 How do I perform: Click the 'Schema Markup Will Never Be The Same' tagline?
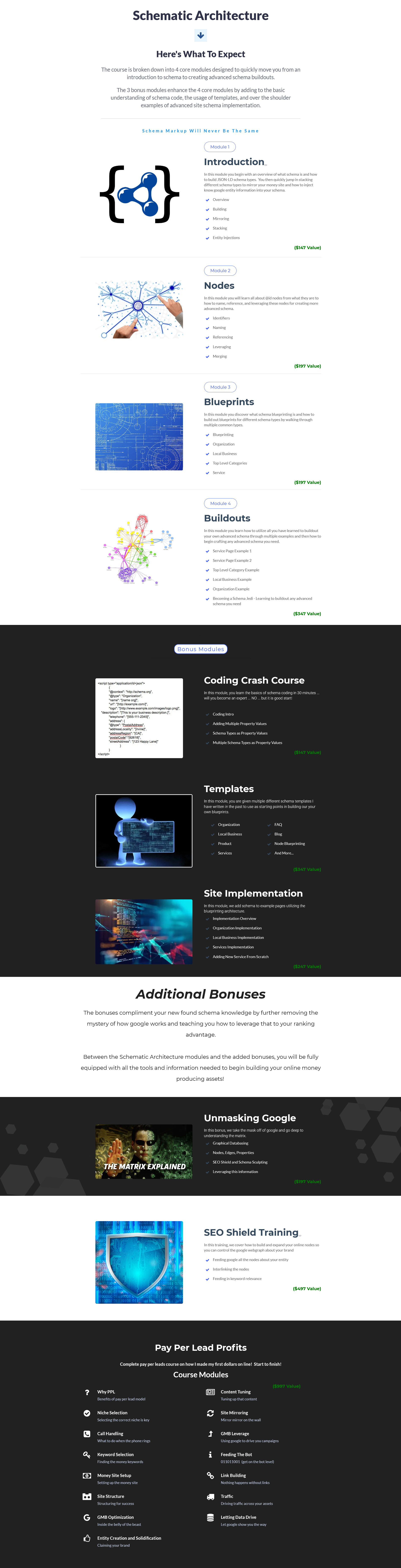[200, 131]
